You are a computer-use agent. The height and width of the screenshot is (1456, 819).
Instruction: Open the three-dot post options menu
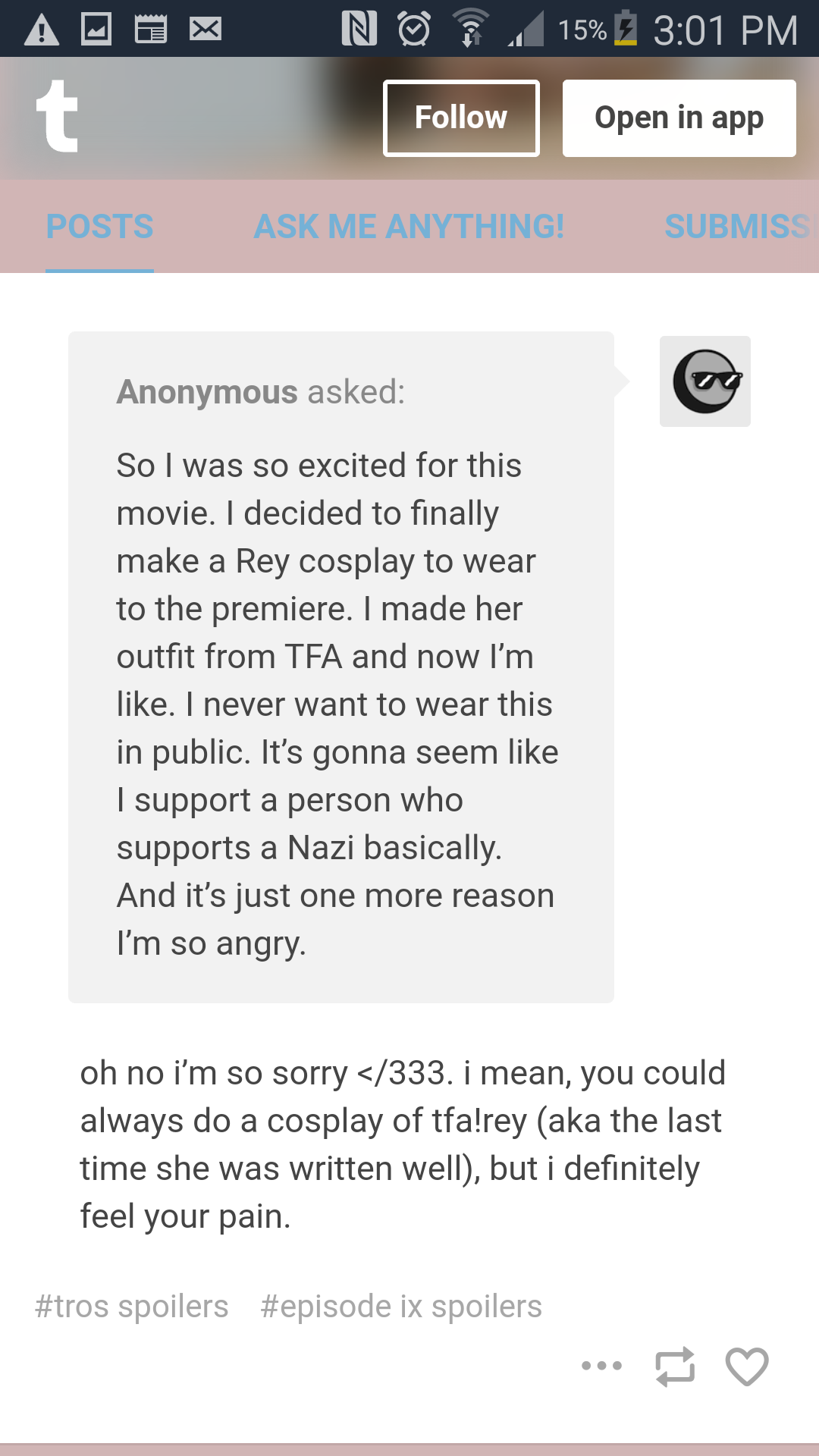pyautogui.click(x=601, y=1366)
